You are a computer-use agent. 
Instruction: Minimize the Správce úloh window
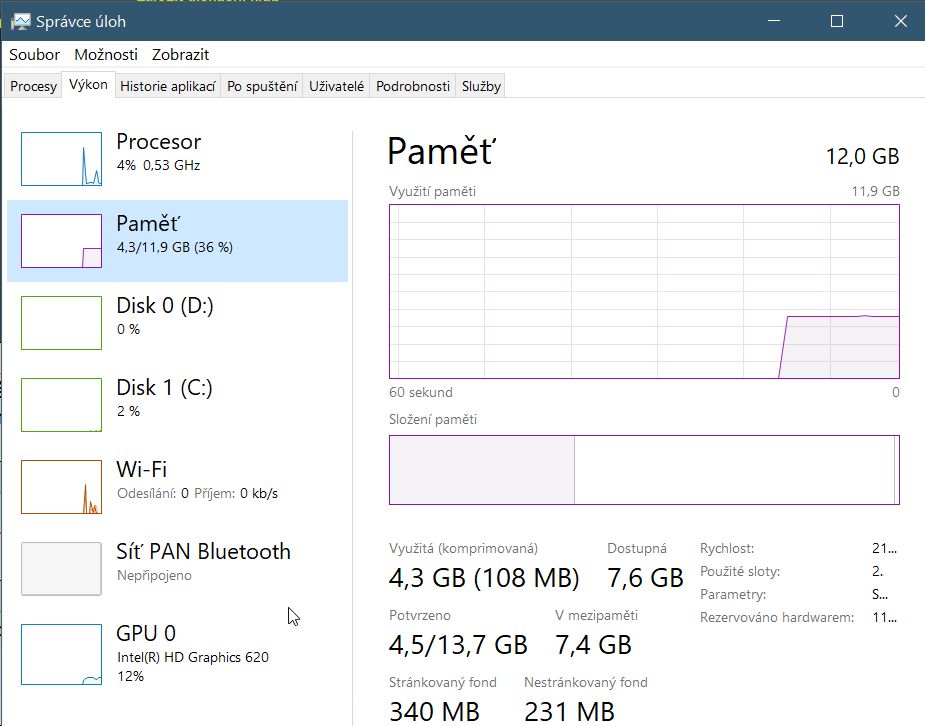point(774,21)
